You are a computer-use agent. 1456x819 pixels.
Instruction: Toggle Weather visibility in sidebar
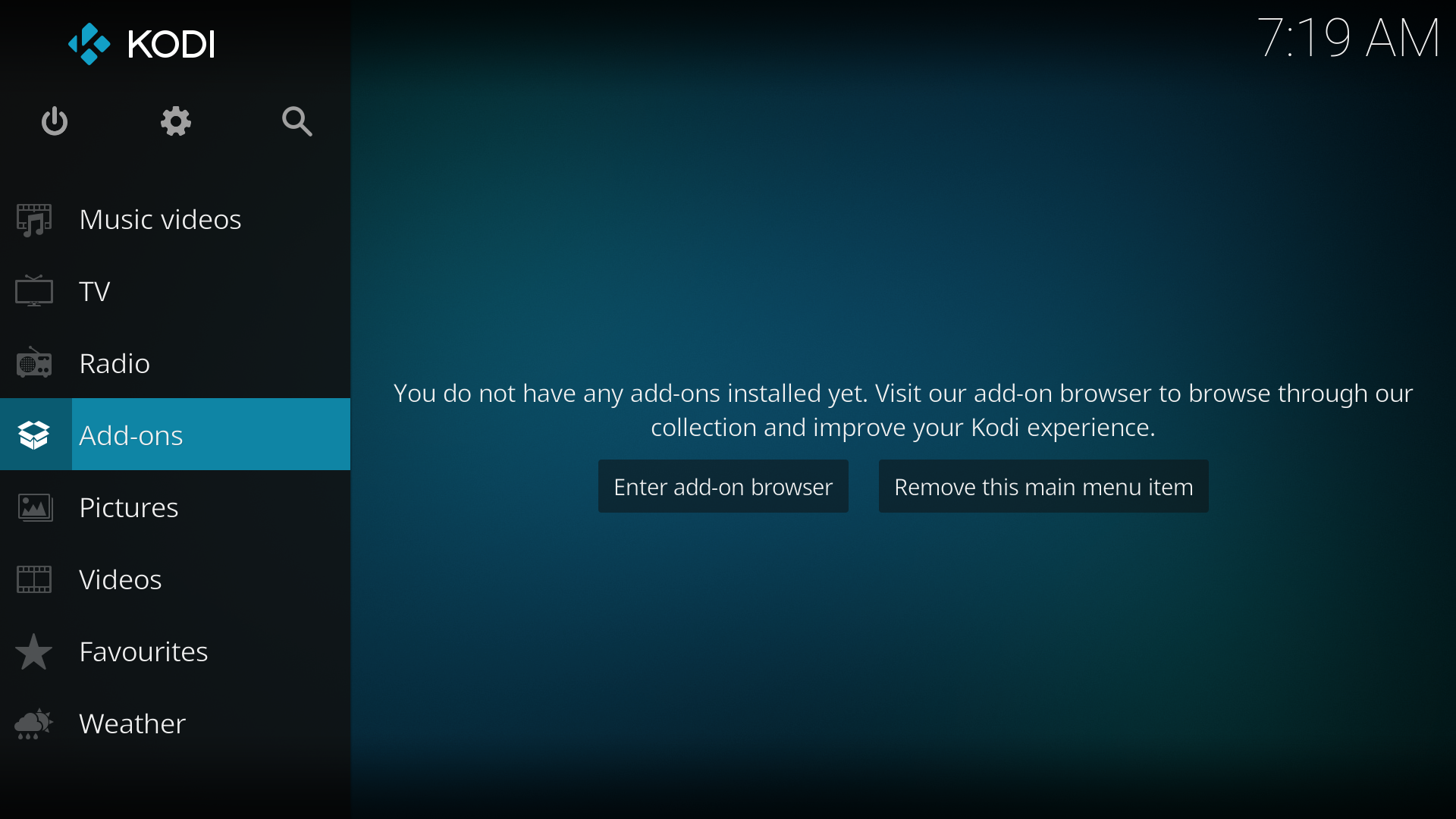132,722
